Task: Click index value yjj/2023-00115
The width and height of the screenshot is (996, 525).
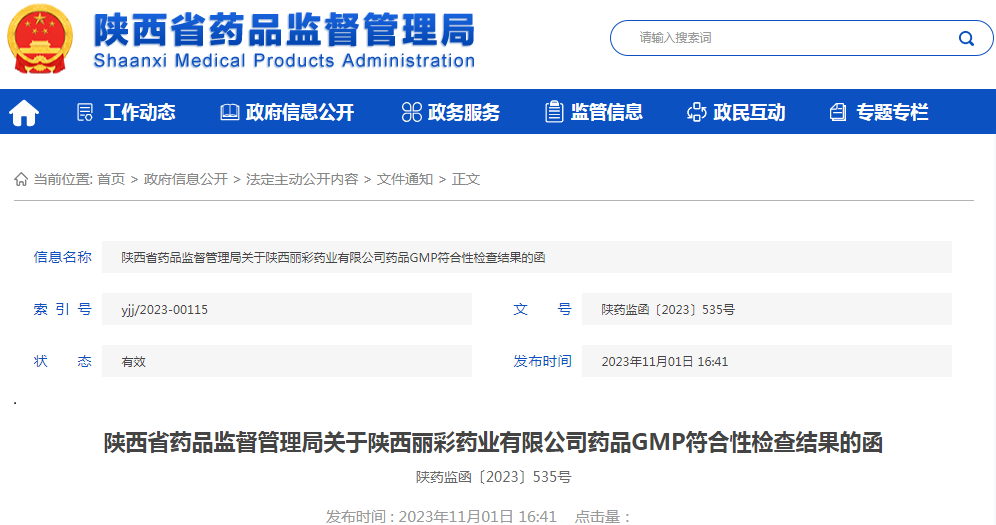Action: point(165,310)
